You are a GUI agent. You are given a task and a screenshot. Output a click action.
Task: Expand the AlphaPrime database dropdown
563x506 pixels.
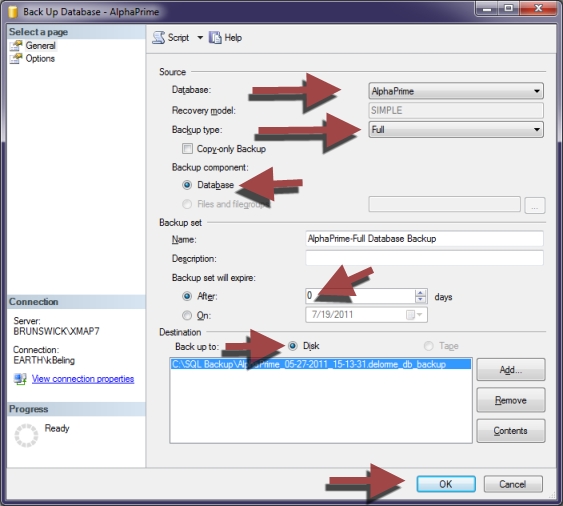point(456,91)
